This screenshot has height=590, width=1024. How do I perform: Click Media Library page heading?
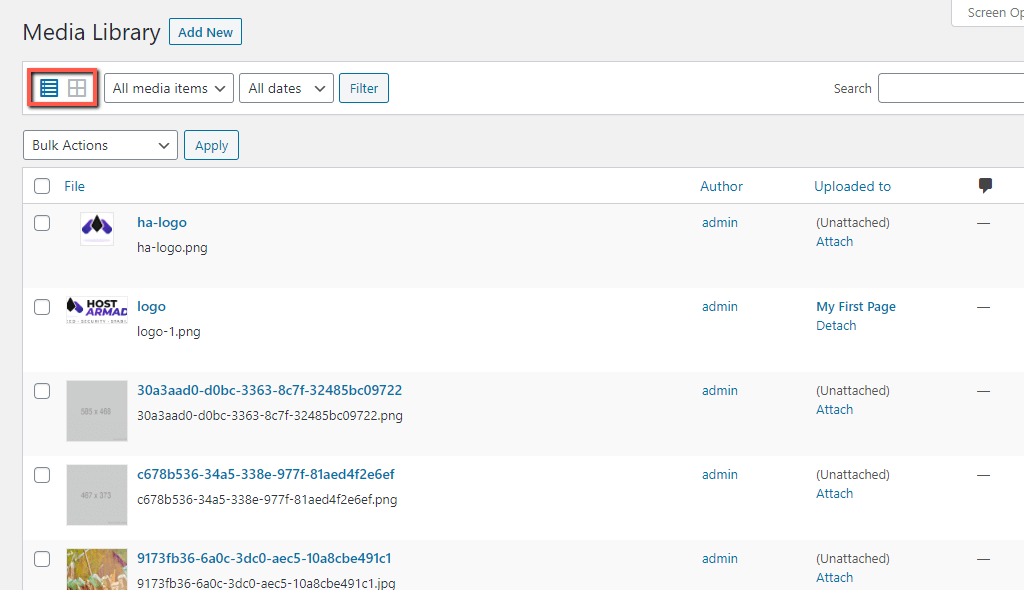click(91, 32)
